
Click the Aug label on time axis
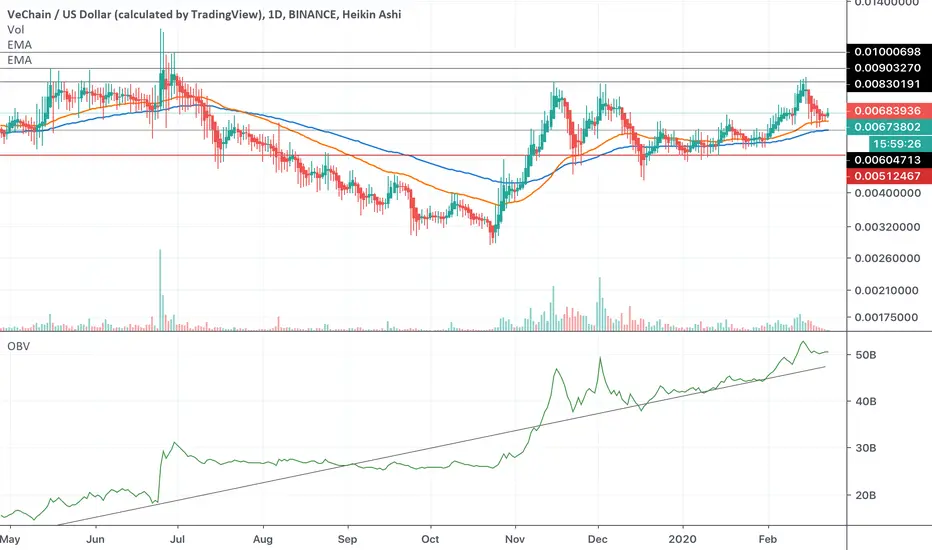tap(263, 539)
